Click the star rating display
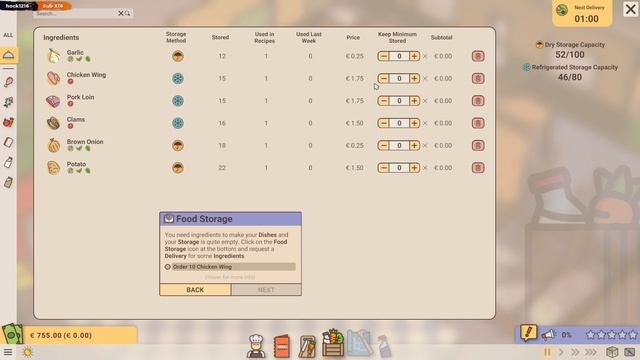 tap(611, 335)
